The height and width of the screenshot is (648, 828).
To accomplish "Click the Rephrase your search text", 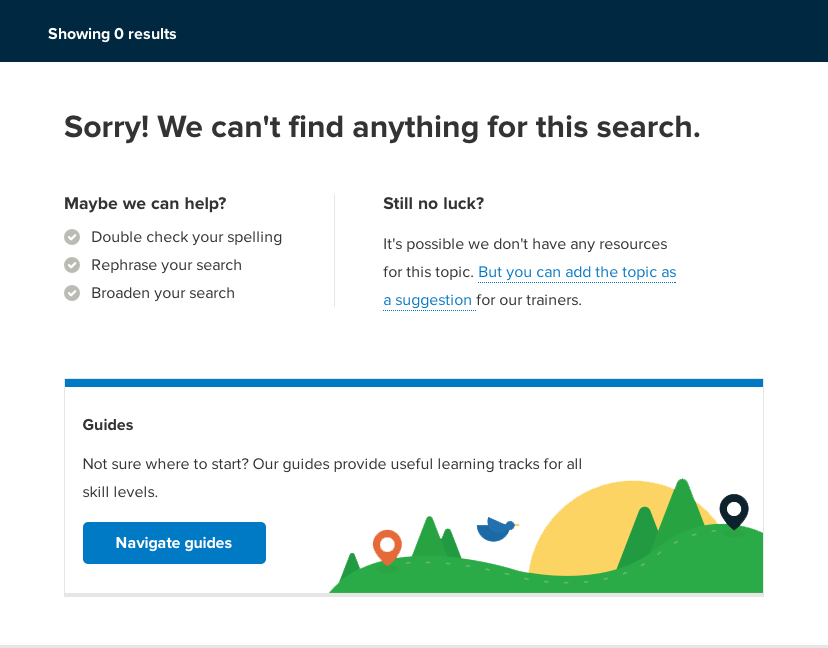I will click(x=166, y=265).
